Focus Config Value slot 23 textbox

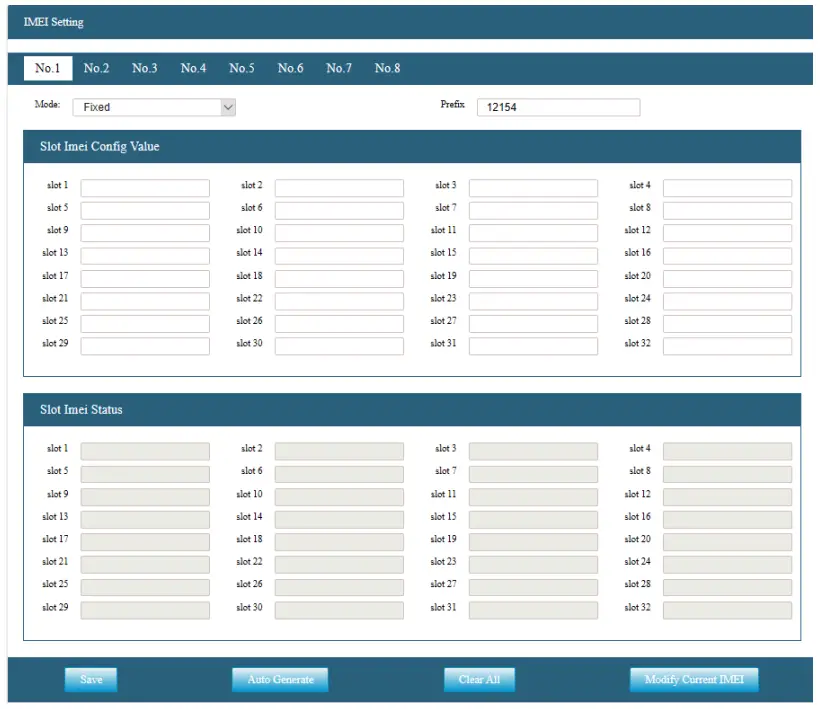[533, 301]
